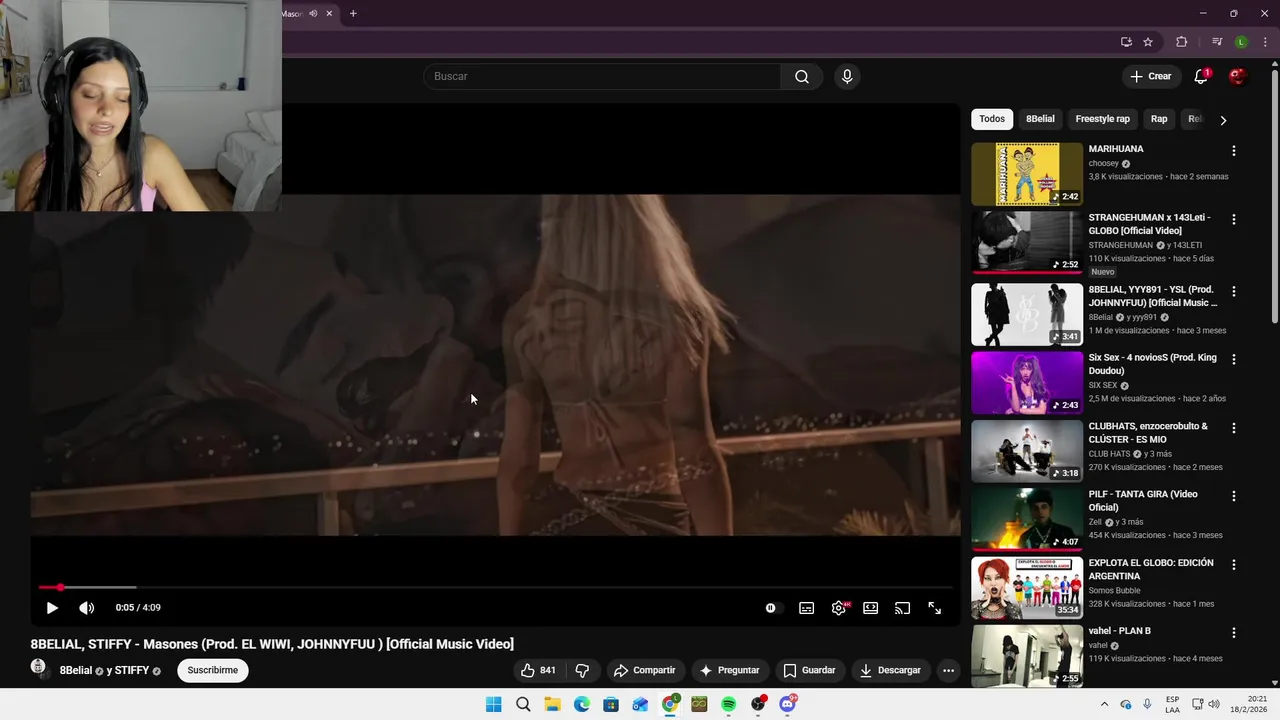The width and height of the screenshot is (1280, 720).
Task: Toggle subtitles in the video player
Action: (806, 608)
